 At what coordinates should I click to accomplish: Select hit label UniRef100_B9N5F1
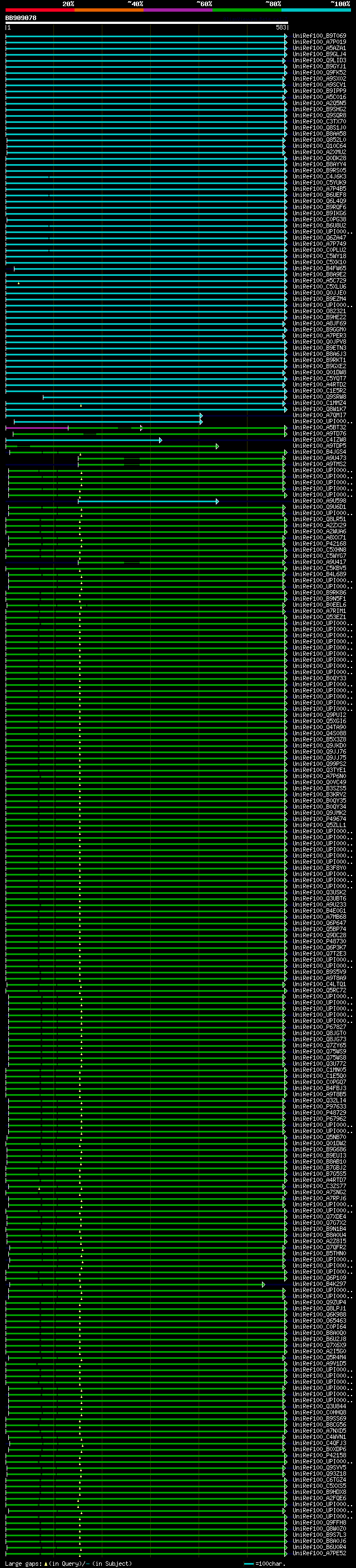(x=319, y=599)
